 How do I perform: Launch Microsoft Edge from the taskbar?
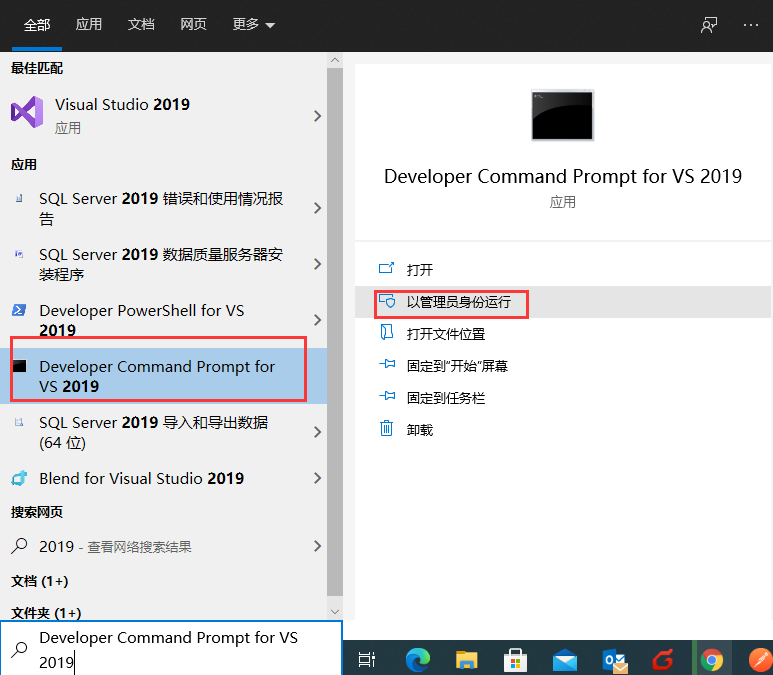[418, 660]
